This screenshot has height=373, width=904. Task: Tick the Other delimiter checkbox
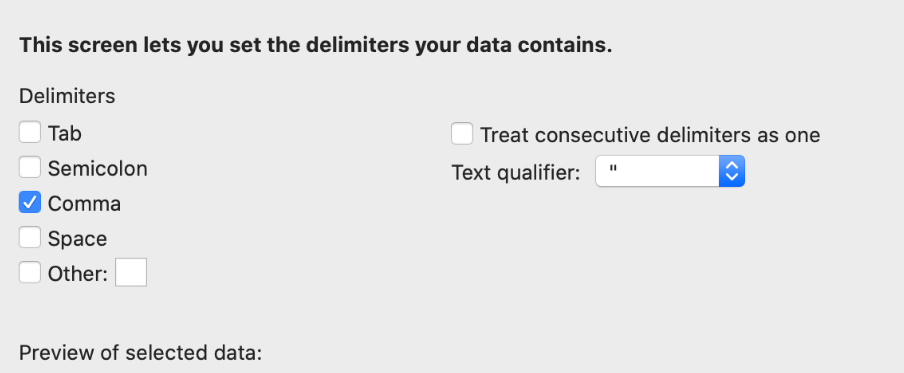[x=30, y=272]
